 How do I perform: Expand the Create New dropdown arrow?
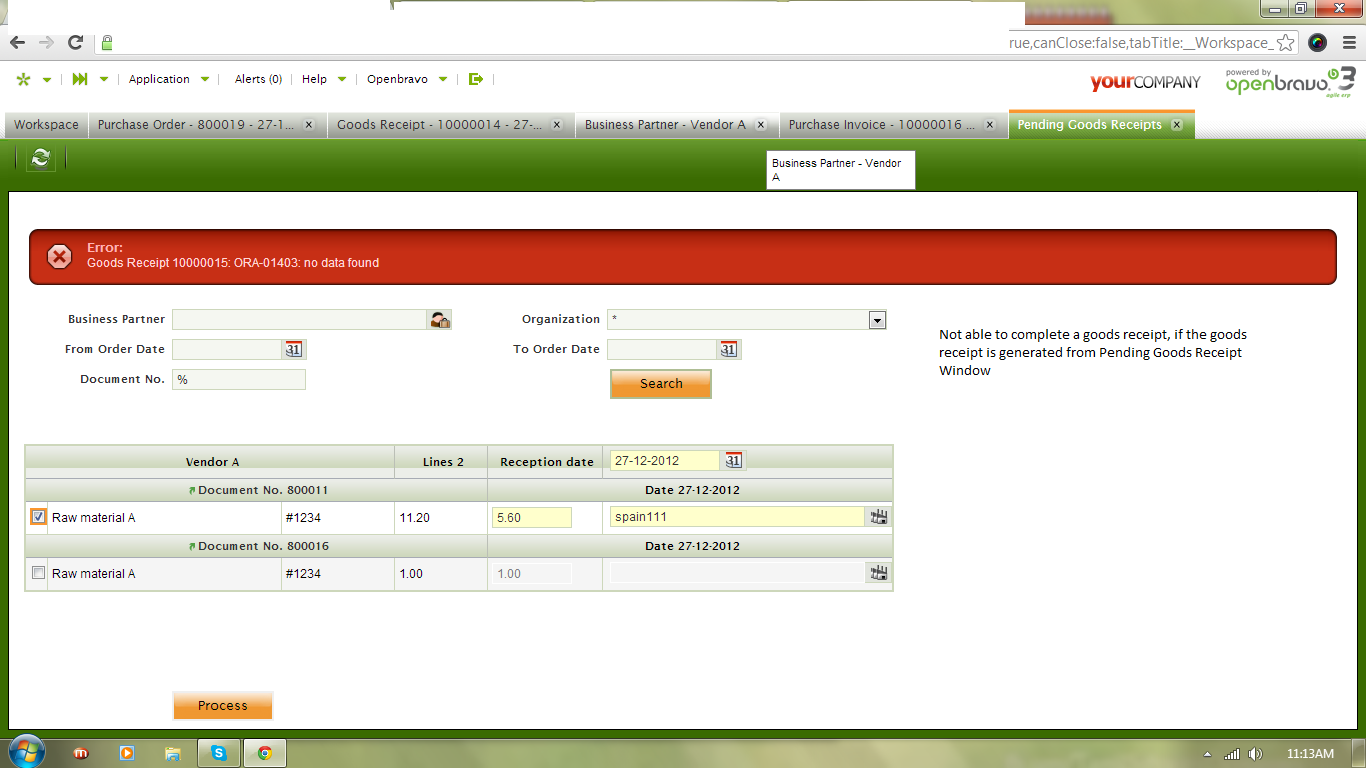coord(46,80)
